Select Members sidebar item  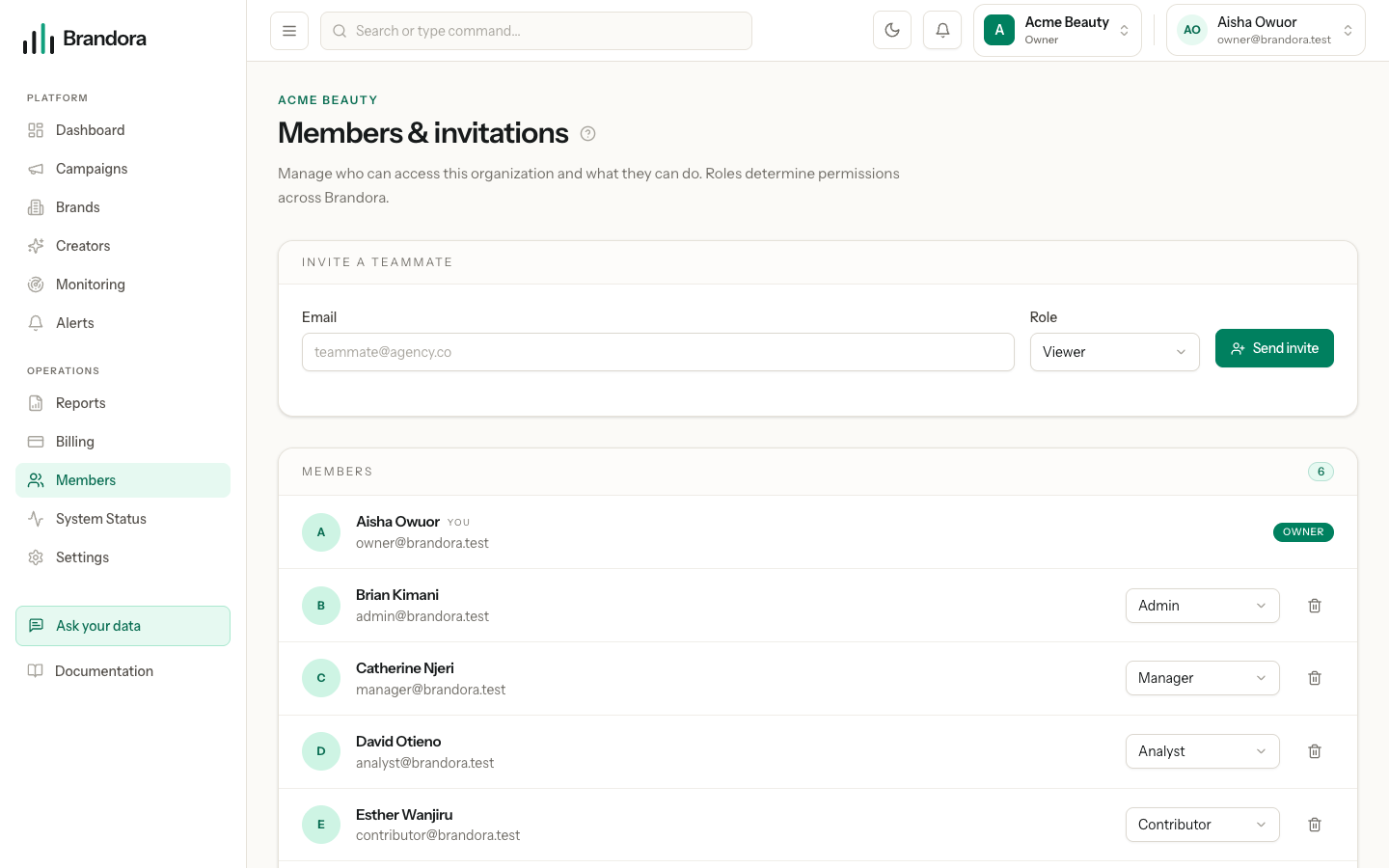[x=123, y=480]
